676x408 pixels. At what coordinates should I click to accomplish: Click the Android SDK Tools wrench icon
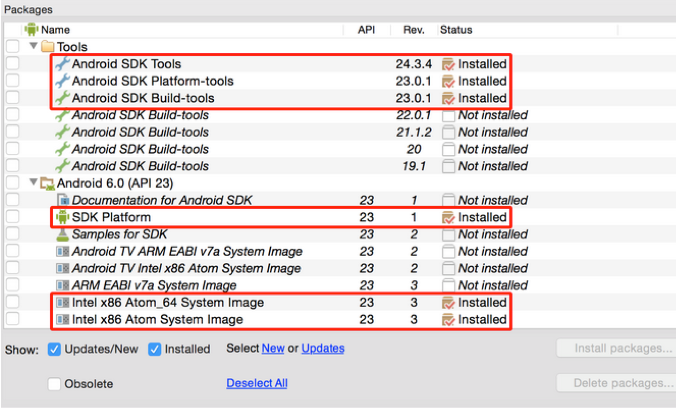62,64
